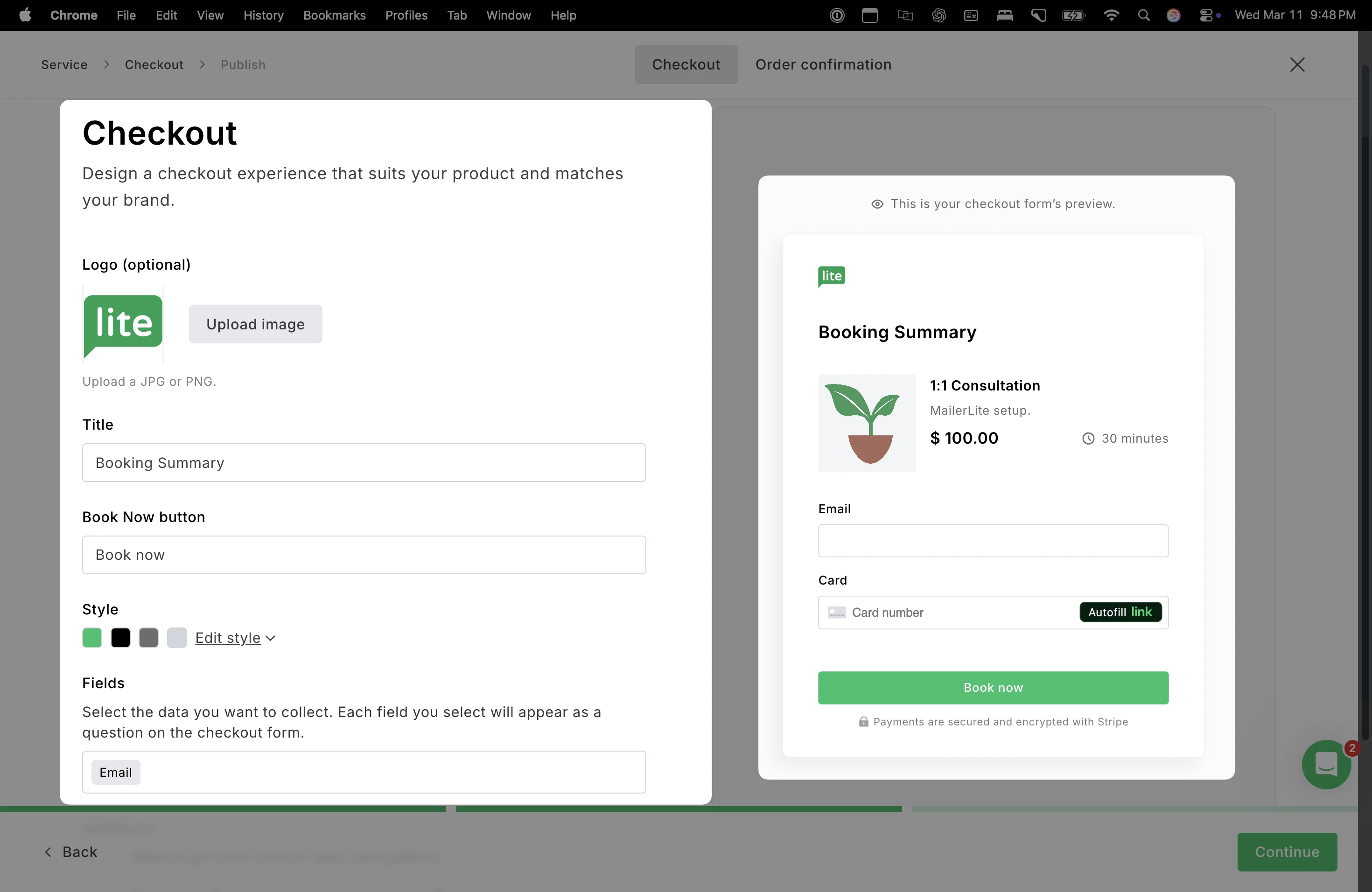Click the Spotlight search icon in menu bar

[1144, 15]
